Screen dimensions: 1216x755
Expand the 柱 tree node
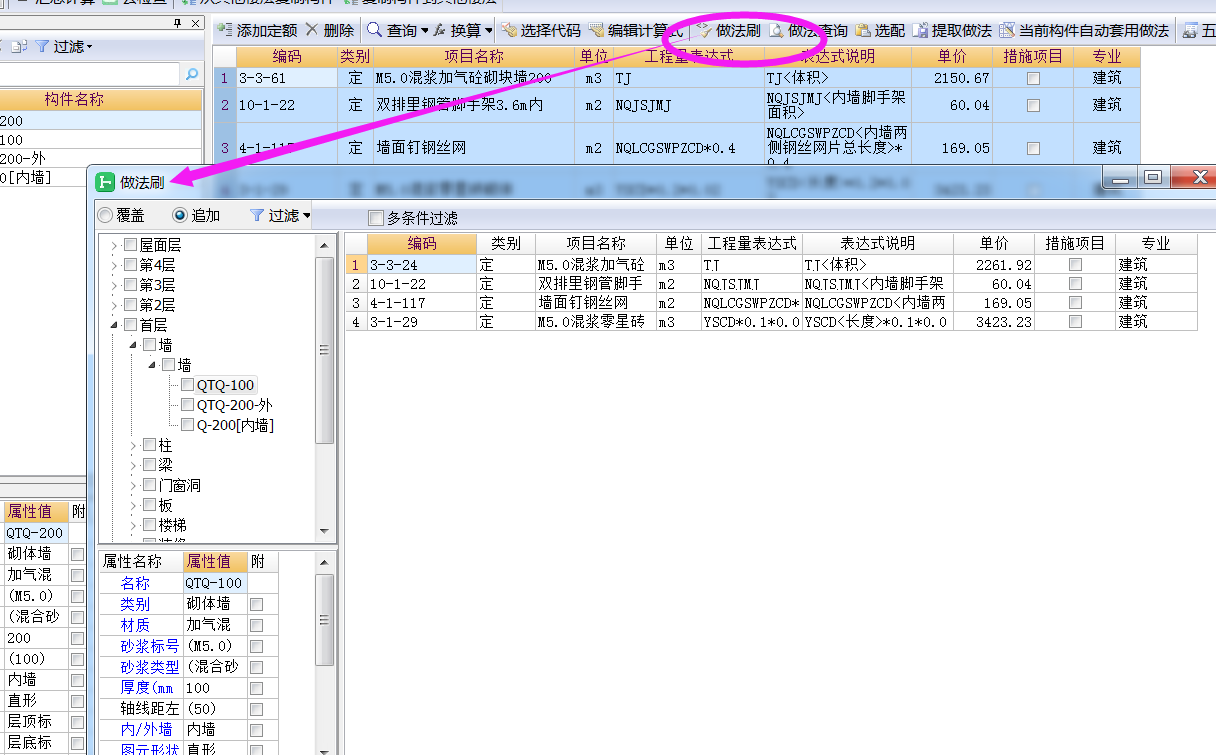134,445
